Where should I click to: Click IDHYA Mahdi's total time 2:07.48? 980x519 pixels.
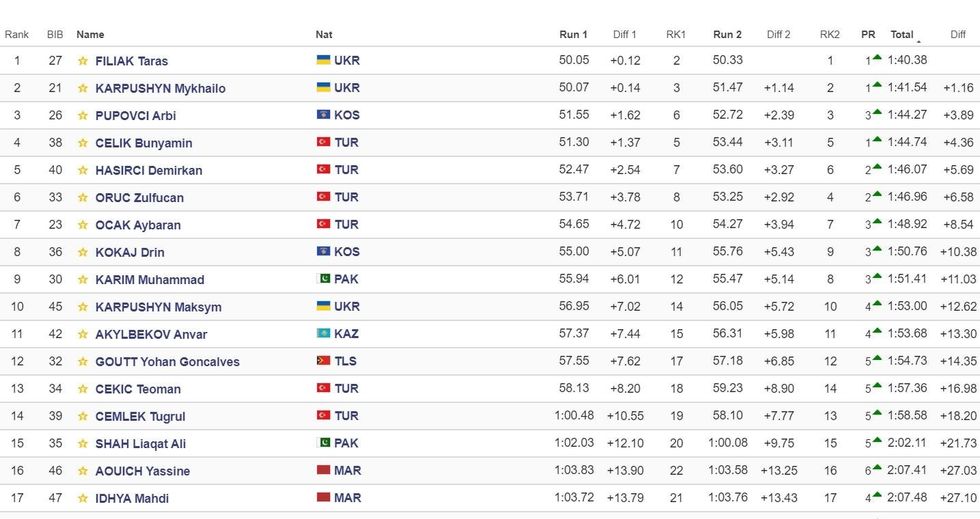click(x=908, y=498)
